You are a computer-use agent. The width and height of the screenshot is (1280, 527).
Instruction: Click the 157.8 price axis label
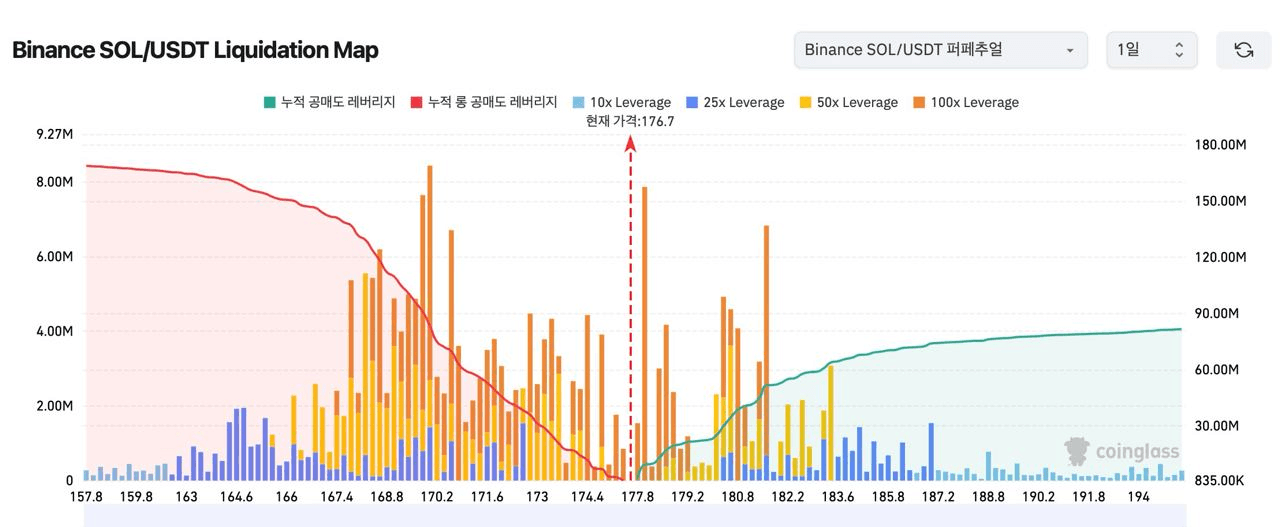click(86, 497)
